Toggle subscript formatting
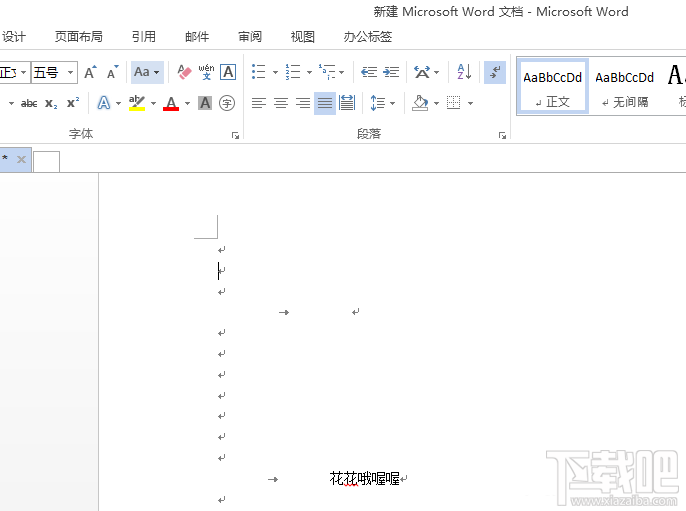 click(51, 104)
